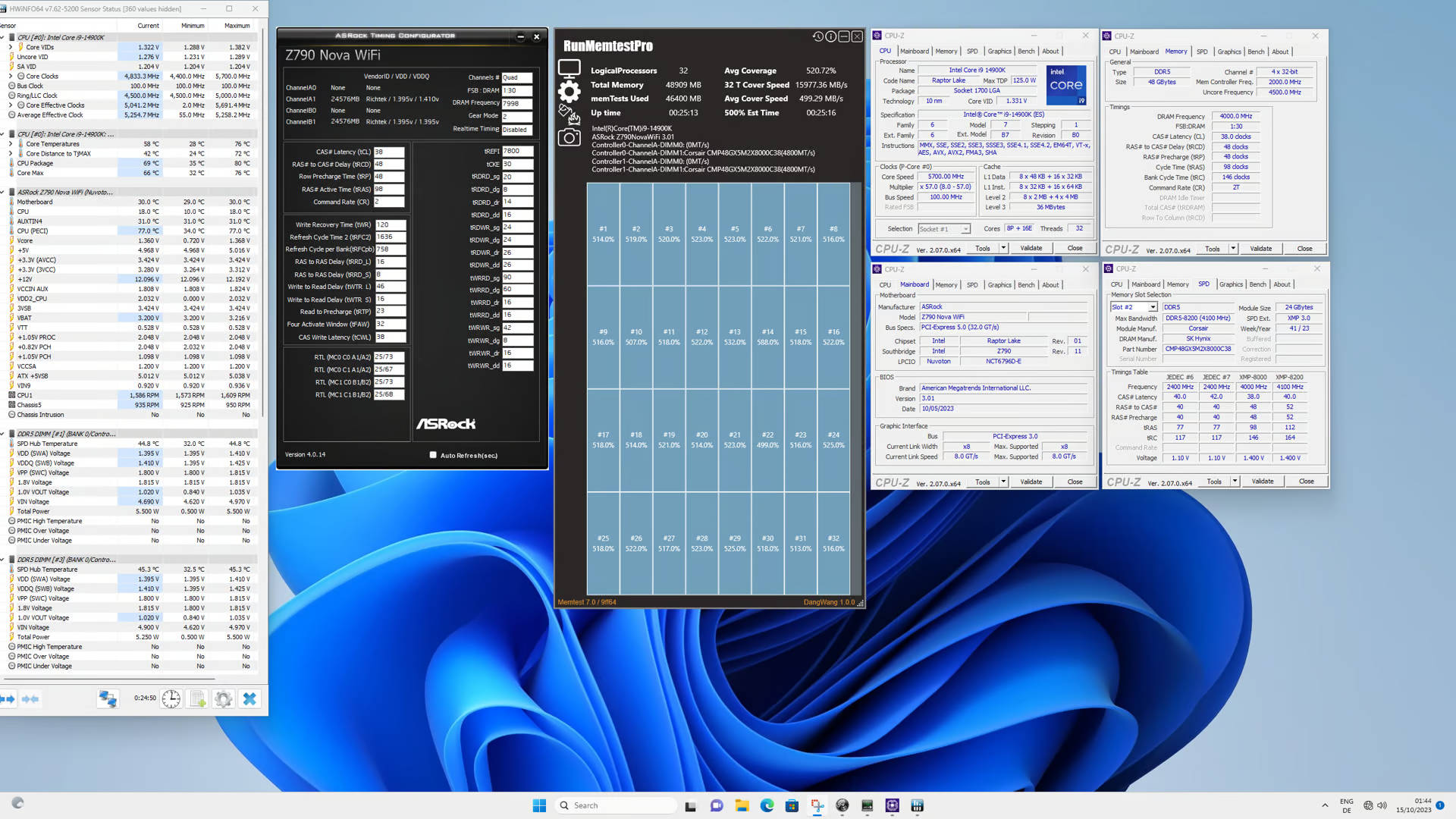Click HWiNFO clock reset-timer icon
Screen dimensions: 1456x819
pyautogui.click(x=171, y=698)
